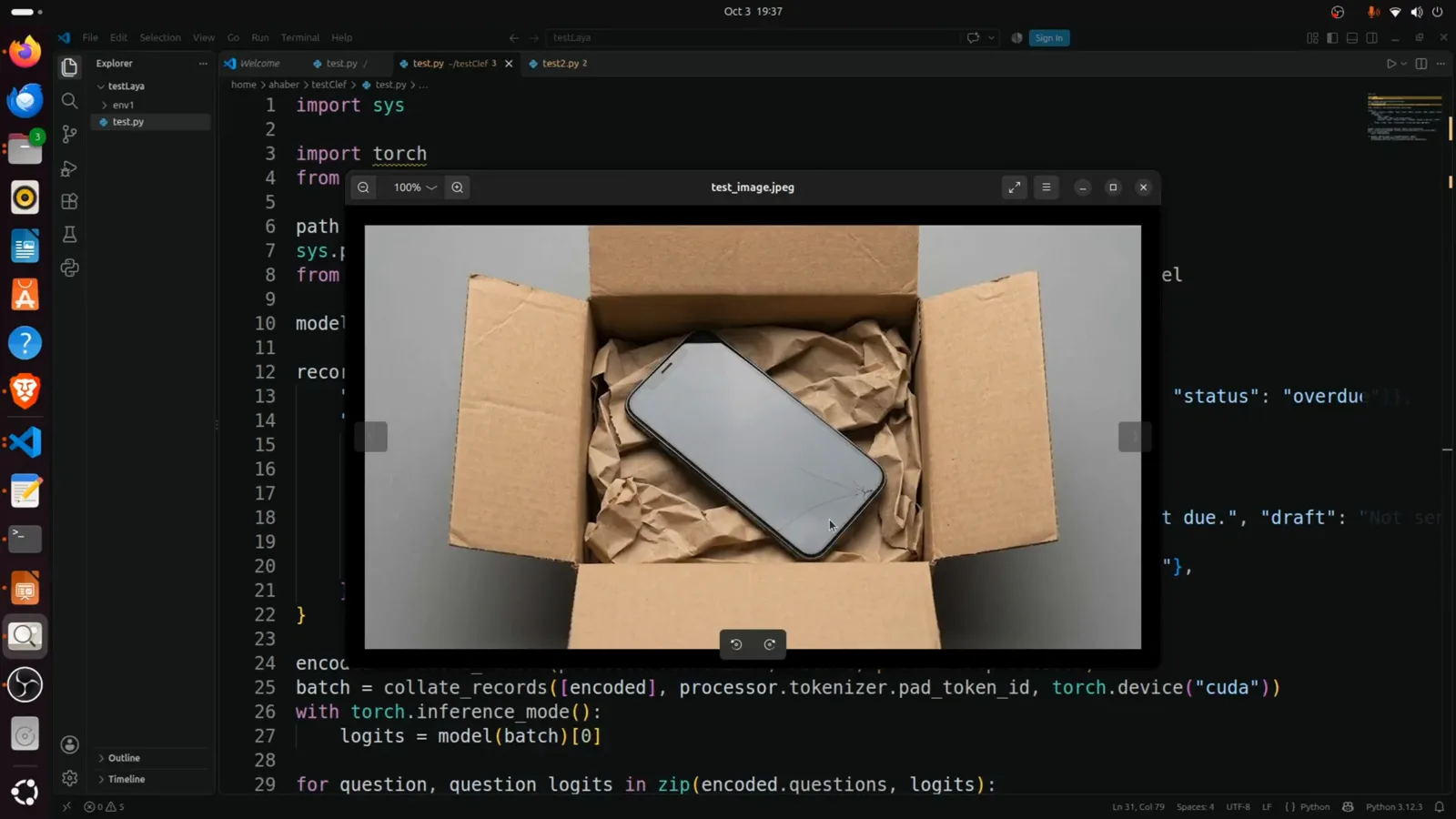Open the Python icon in the activity bar
The height and width of the screenshot is (819, 1456).
tap(69, 268)
